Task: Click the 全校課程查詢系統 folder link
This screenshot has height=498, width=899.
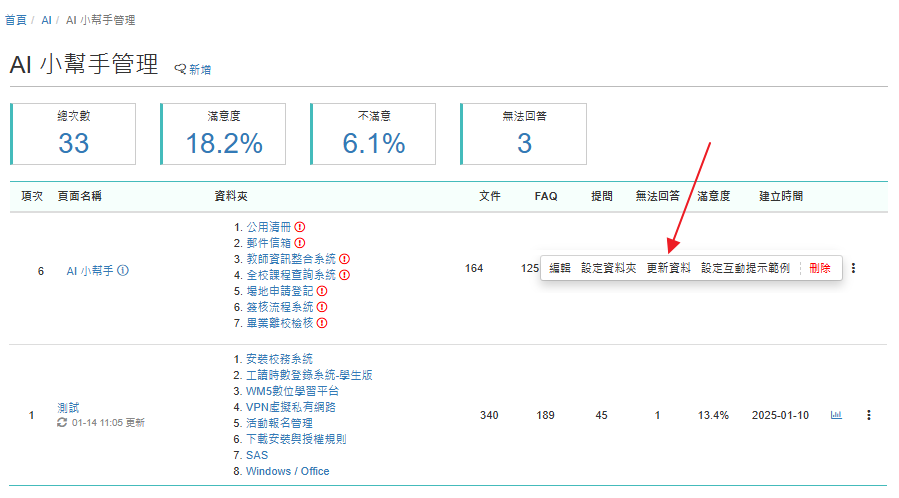Action: tap(290, 275)
